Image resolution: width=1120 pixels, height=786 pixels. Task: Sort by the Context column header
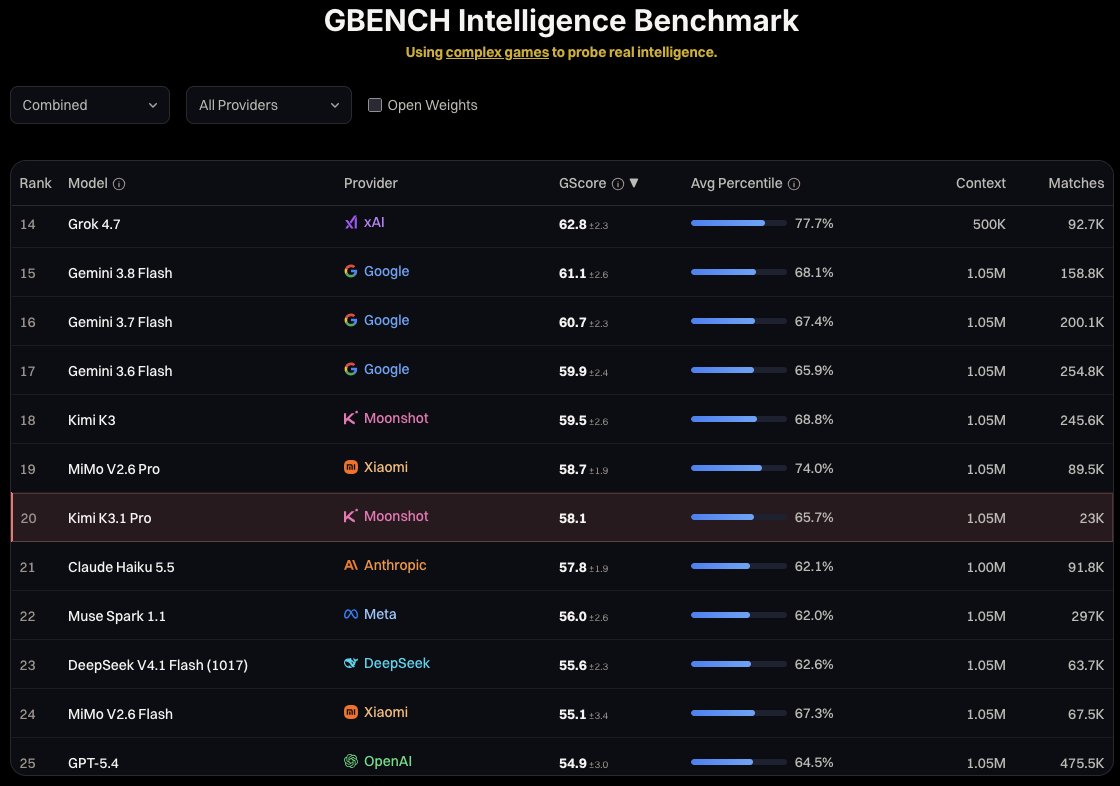(980, 183)
